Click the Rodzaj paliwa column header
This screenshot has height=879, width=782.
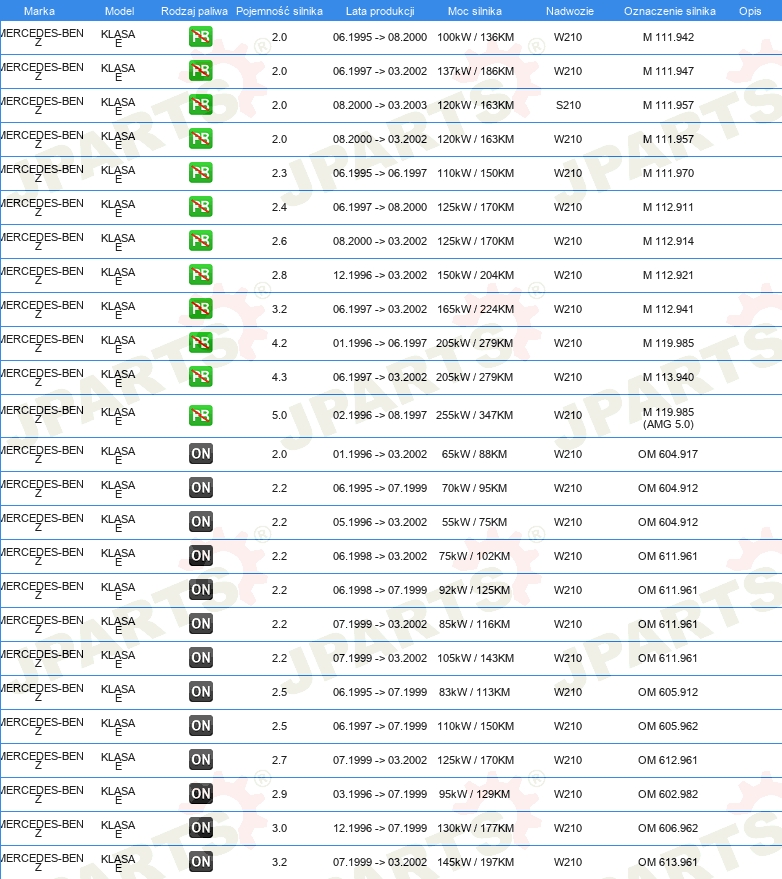pyautogui.click(x=194, y=11)
